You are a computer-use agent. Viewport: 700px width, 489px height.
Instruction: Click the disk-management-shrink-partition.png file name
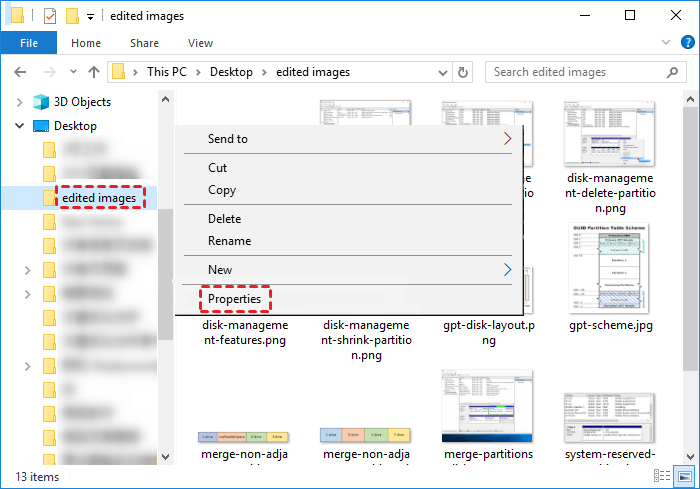[366, 340]
